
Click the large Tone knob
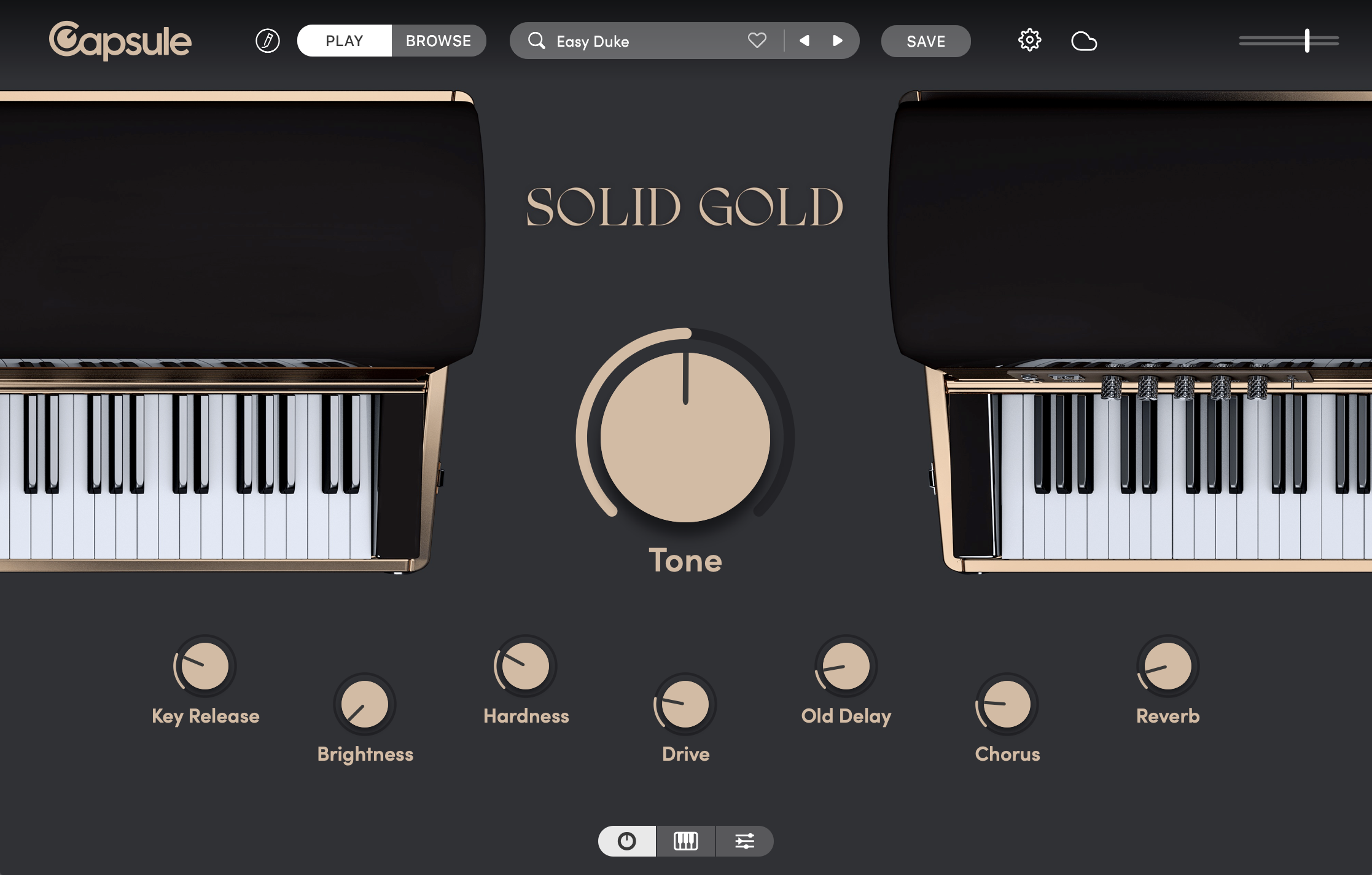click(x=685, y=436)
